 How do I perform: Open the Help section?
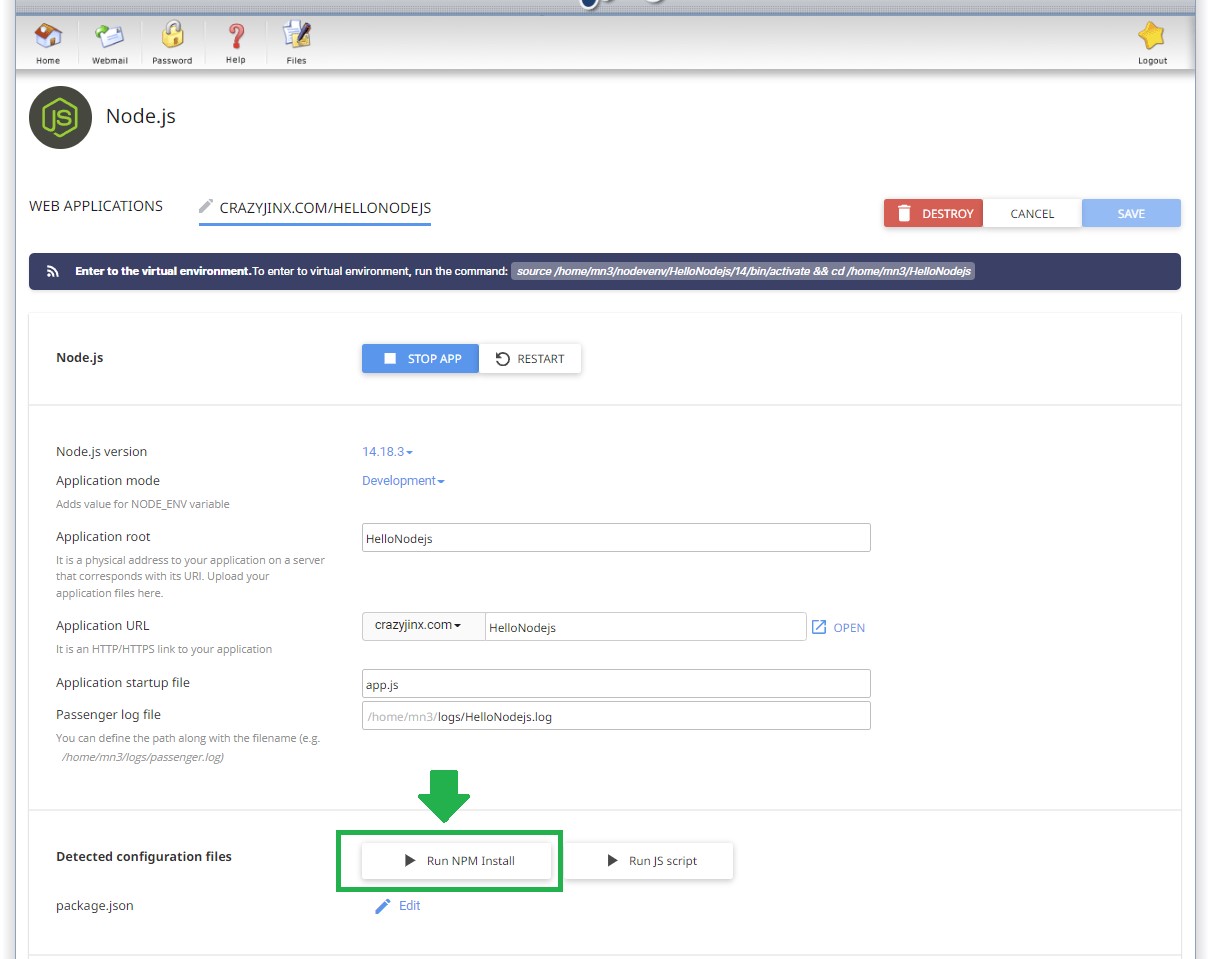(235, 40)
